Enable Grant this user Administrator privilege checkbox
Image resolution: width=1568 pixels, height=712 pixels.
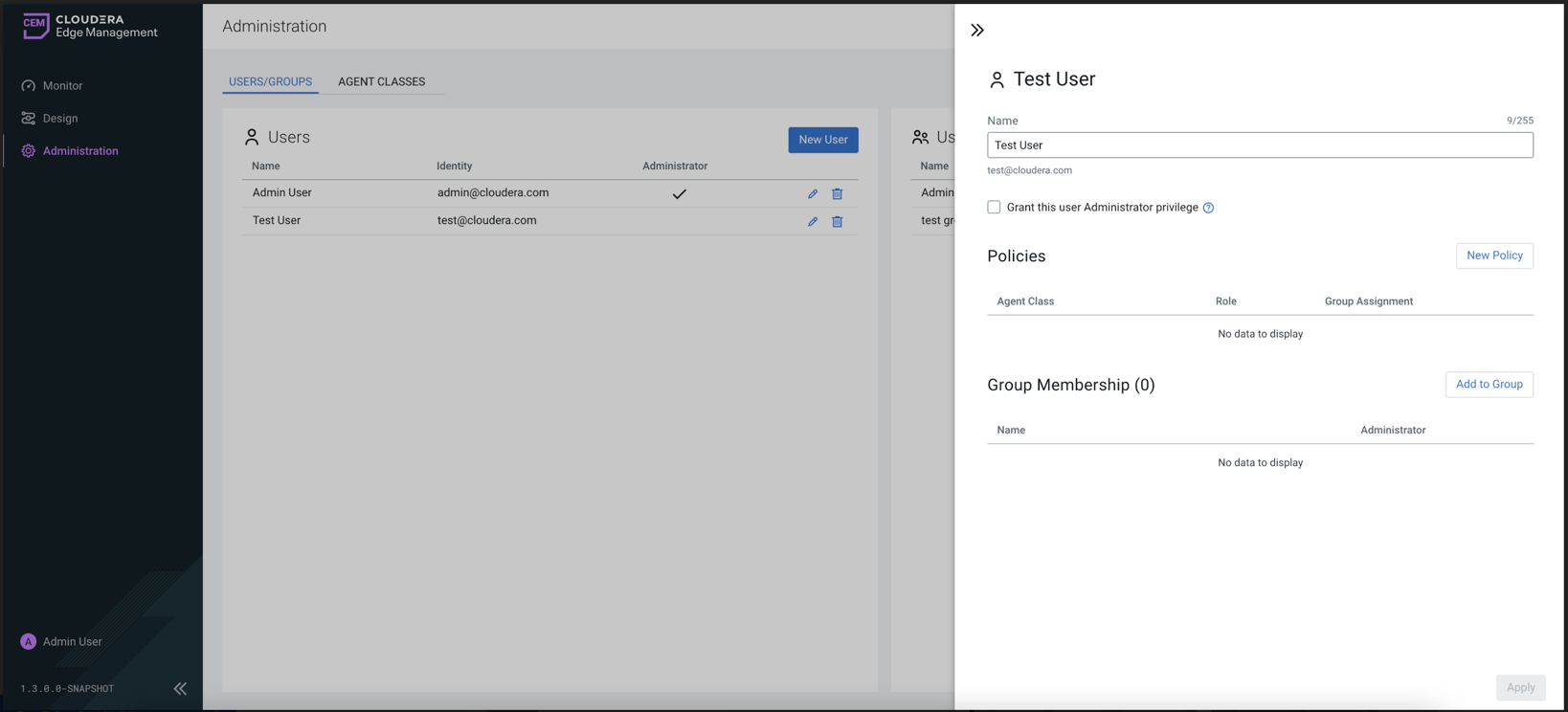tap(994, 207)
